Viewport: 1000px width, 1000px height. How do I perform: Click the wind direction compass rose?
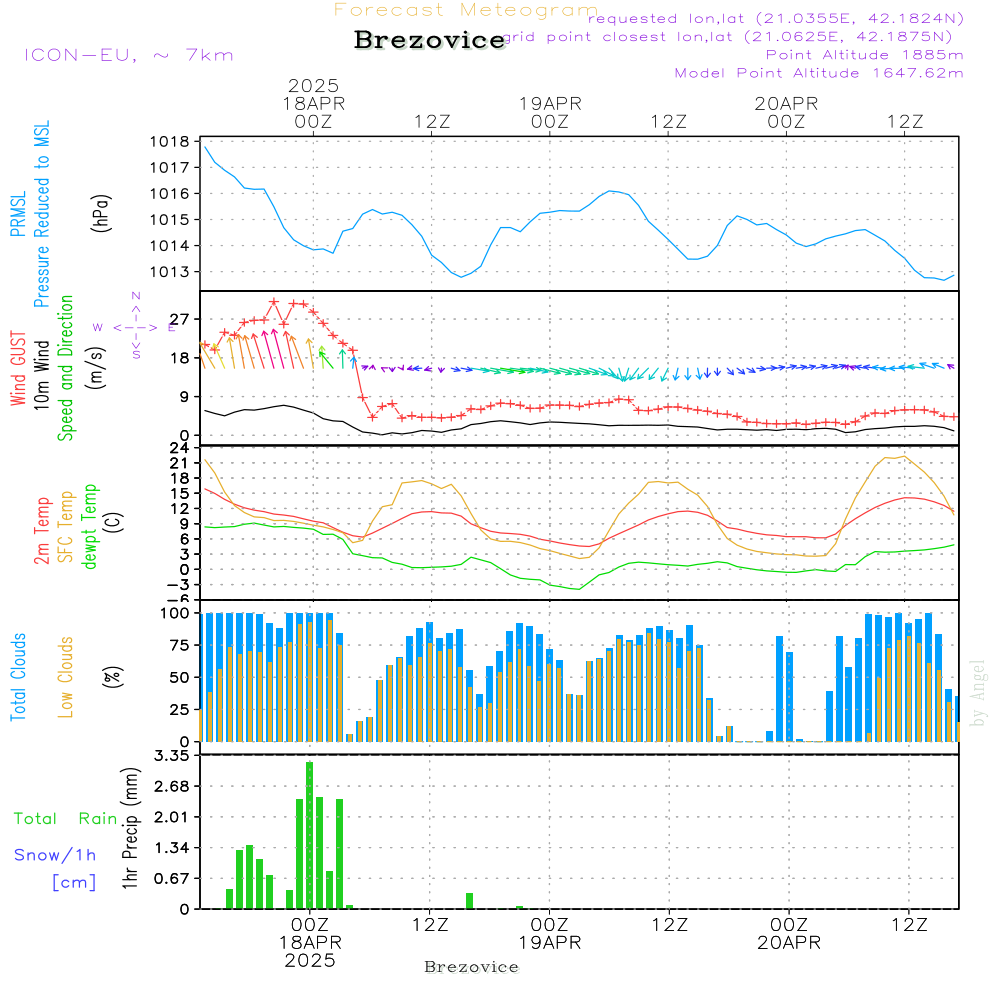[135, 327]
